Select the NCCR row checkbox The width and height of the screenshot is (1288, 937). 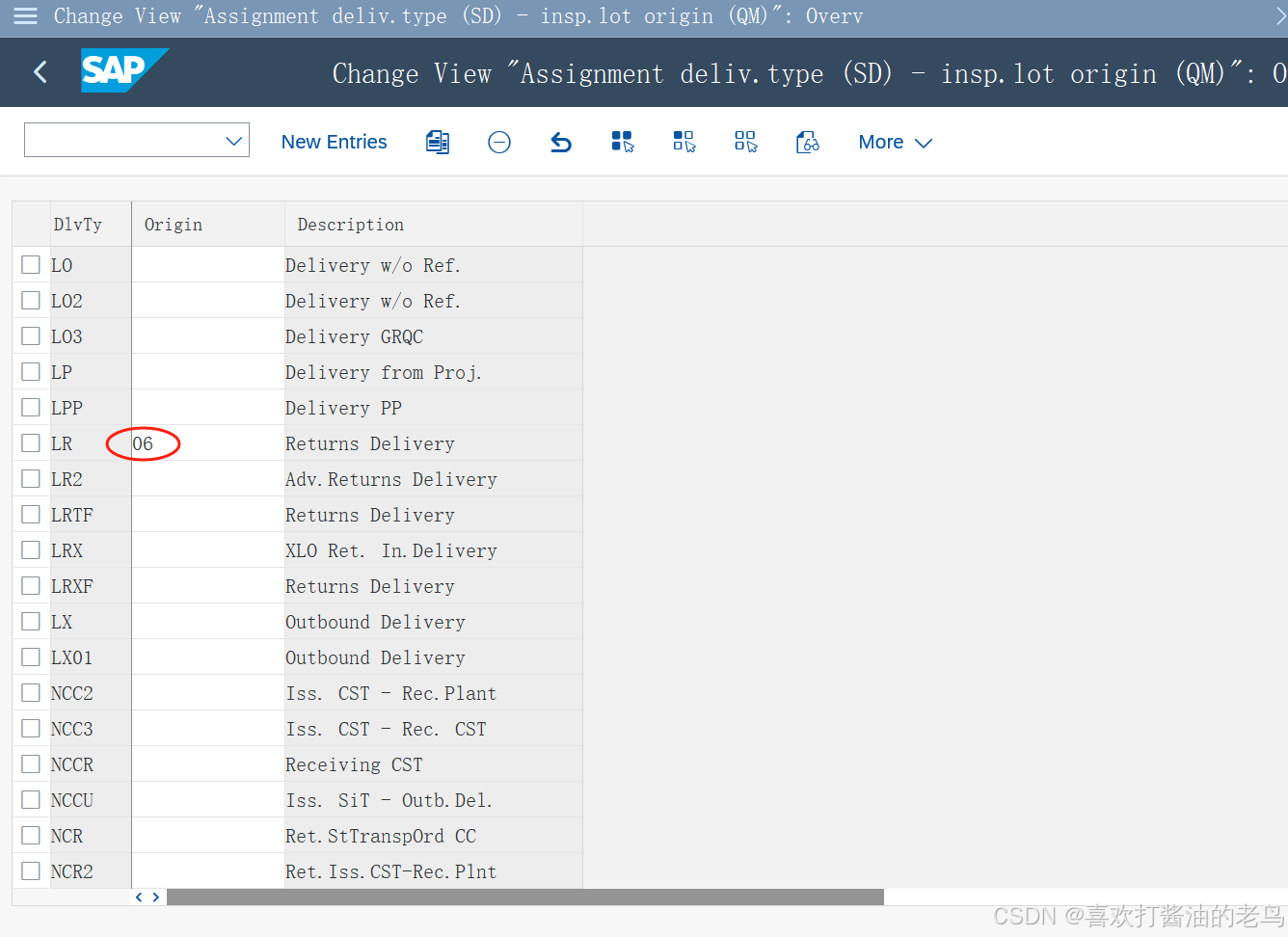(x=31, y=763)
